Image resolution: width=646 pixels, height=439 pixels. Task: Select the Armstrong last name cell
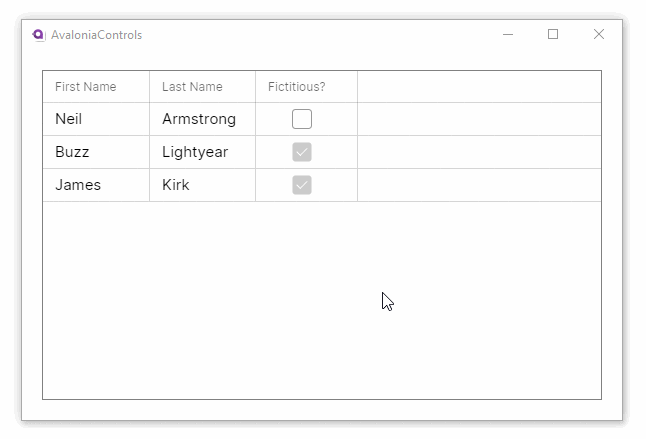coord(199,119)
